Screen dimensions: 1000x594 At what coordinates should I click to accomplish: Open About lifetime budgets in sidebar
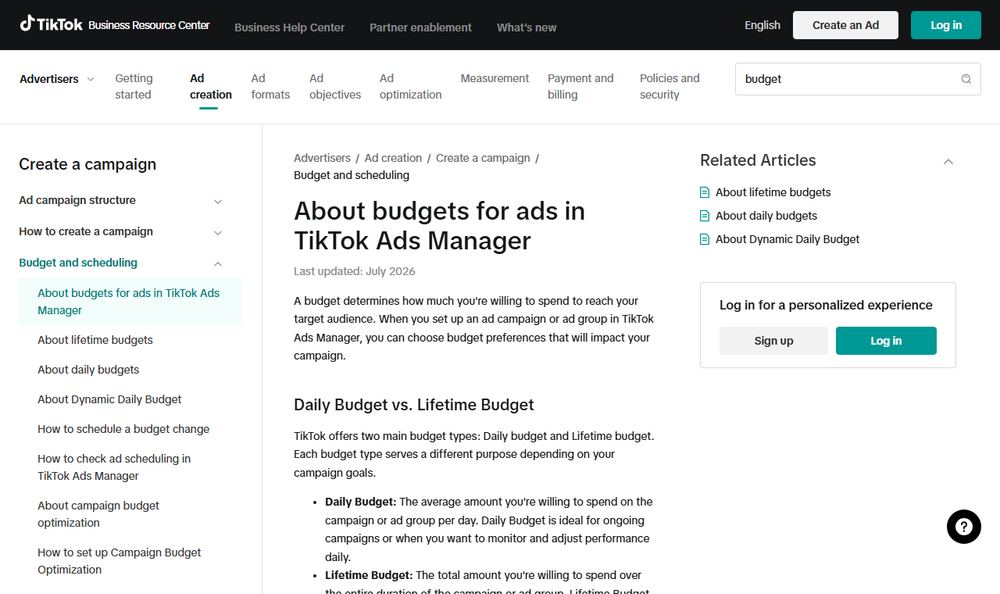tap(95, 340)
